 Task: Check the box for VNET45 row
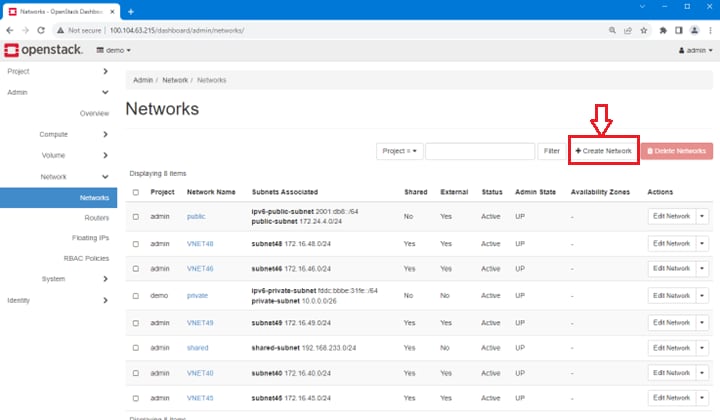pos(135,398)
